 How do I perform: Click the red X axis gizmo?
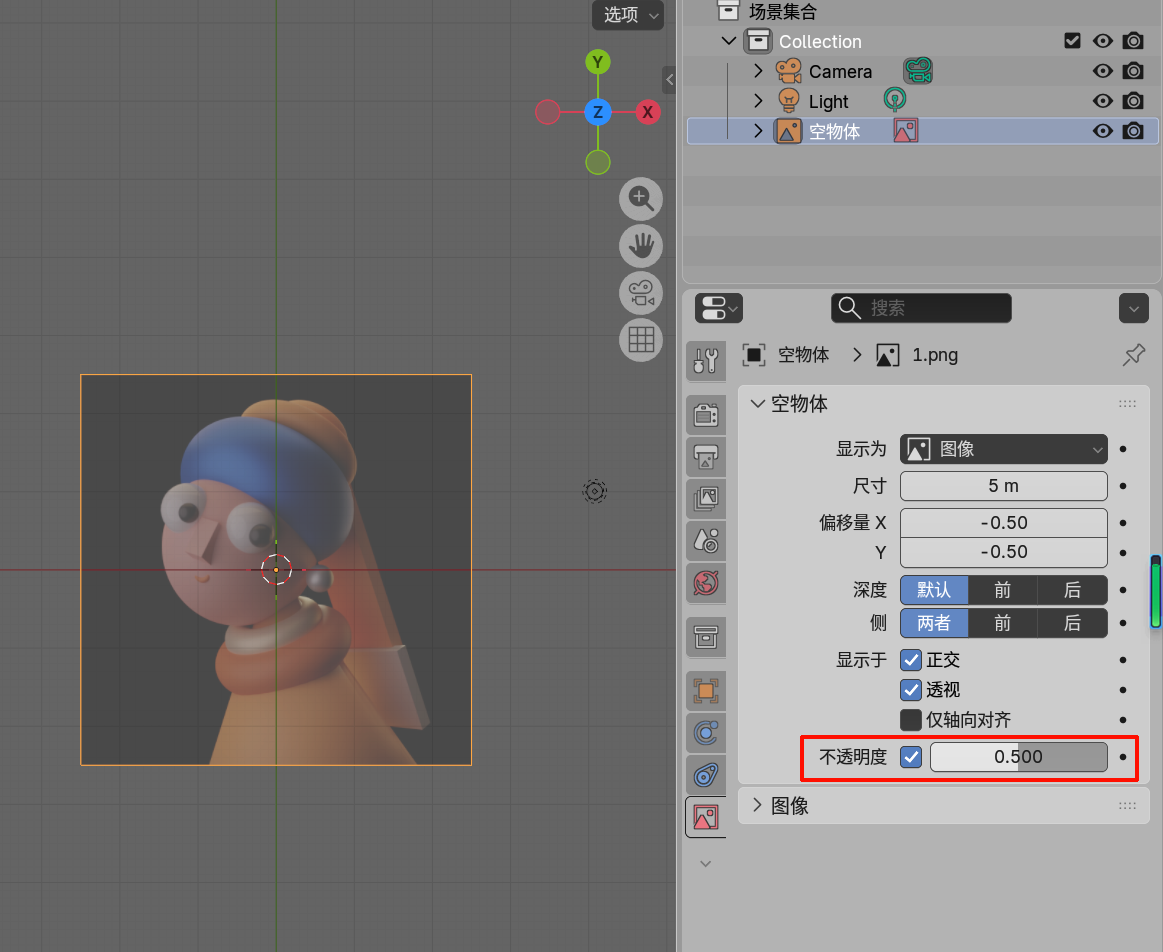[x=648, y=112]
